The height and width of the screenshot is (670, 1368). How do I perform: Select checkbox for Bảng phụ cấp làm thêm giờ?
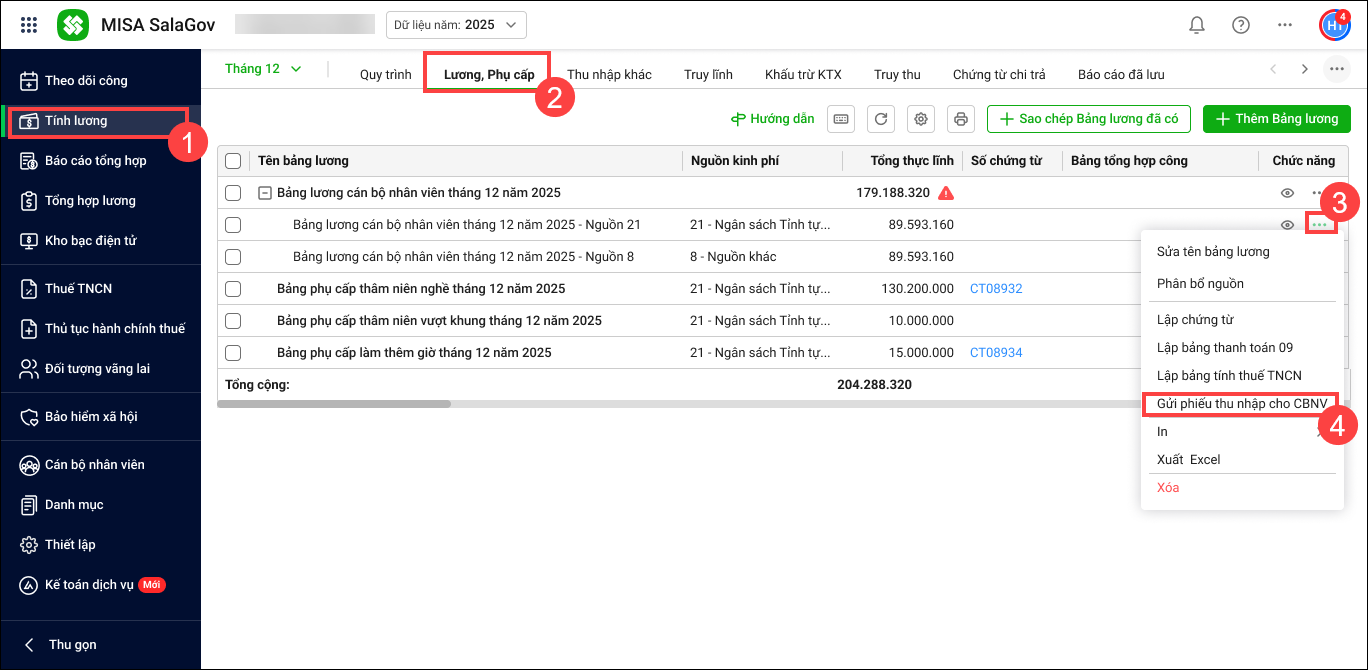point(233,353)
